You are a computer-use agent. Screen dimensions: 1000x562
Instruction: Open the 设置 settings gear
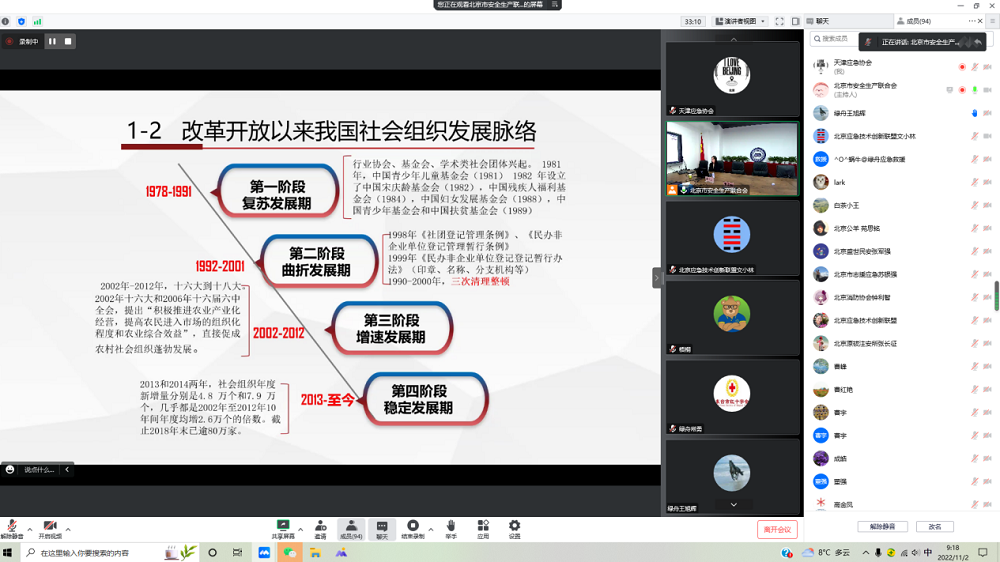click(x=514, y=526)
